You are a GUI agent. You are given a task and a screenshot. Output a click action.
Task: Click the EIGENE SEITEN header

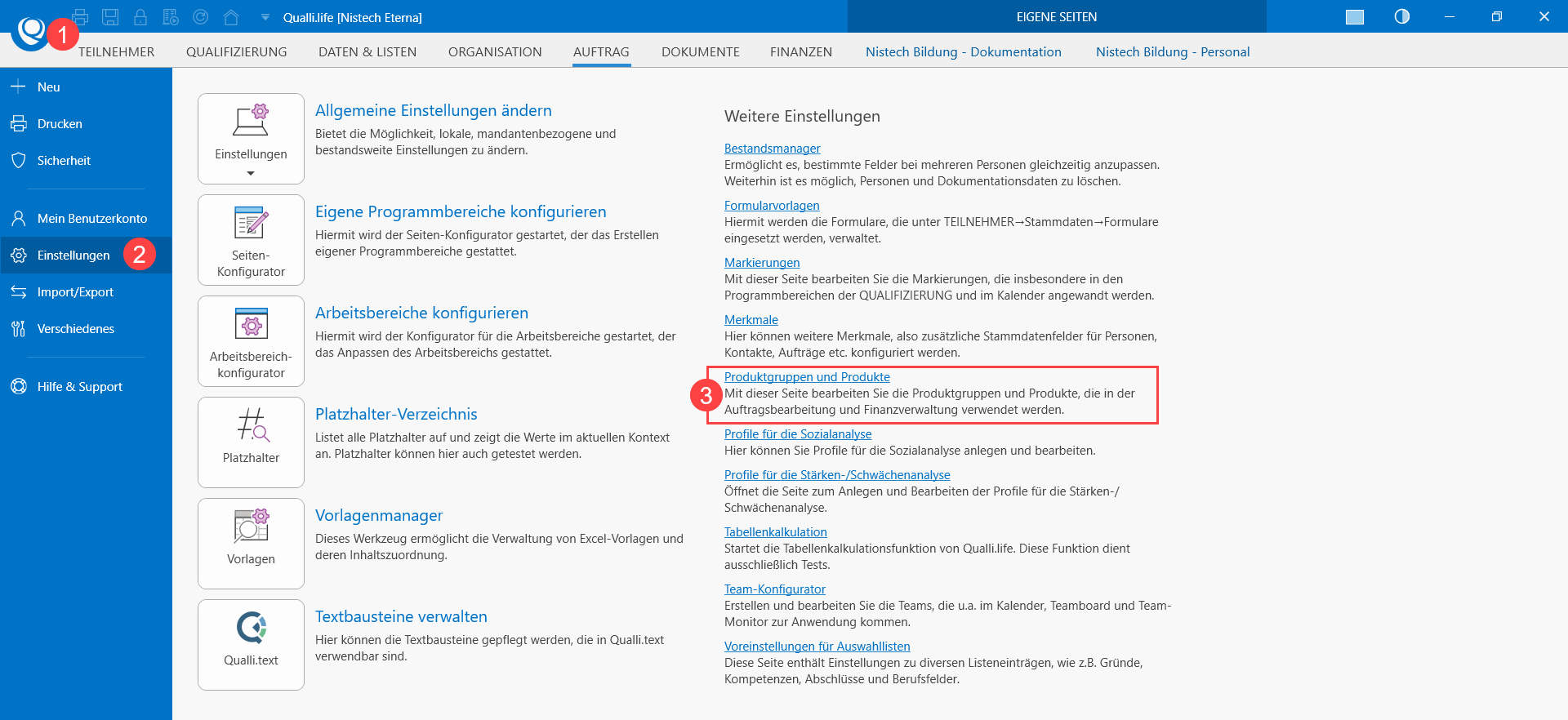pos(1057,16)
